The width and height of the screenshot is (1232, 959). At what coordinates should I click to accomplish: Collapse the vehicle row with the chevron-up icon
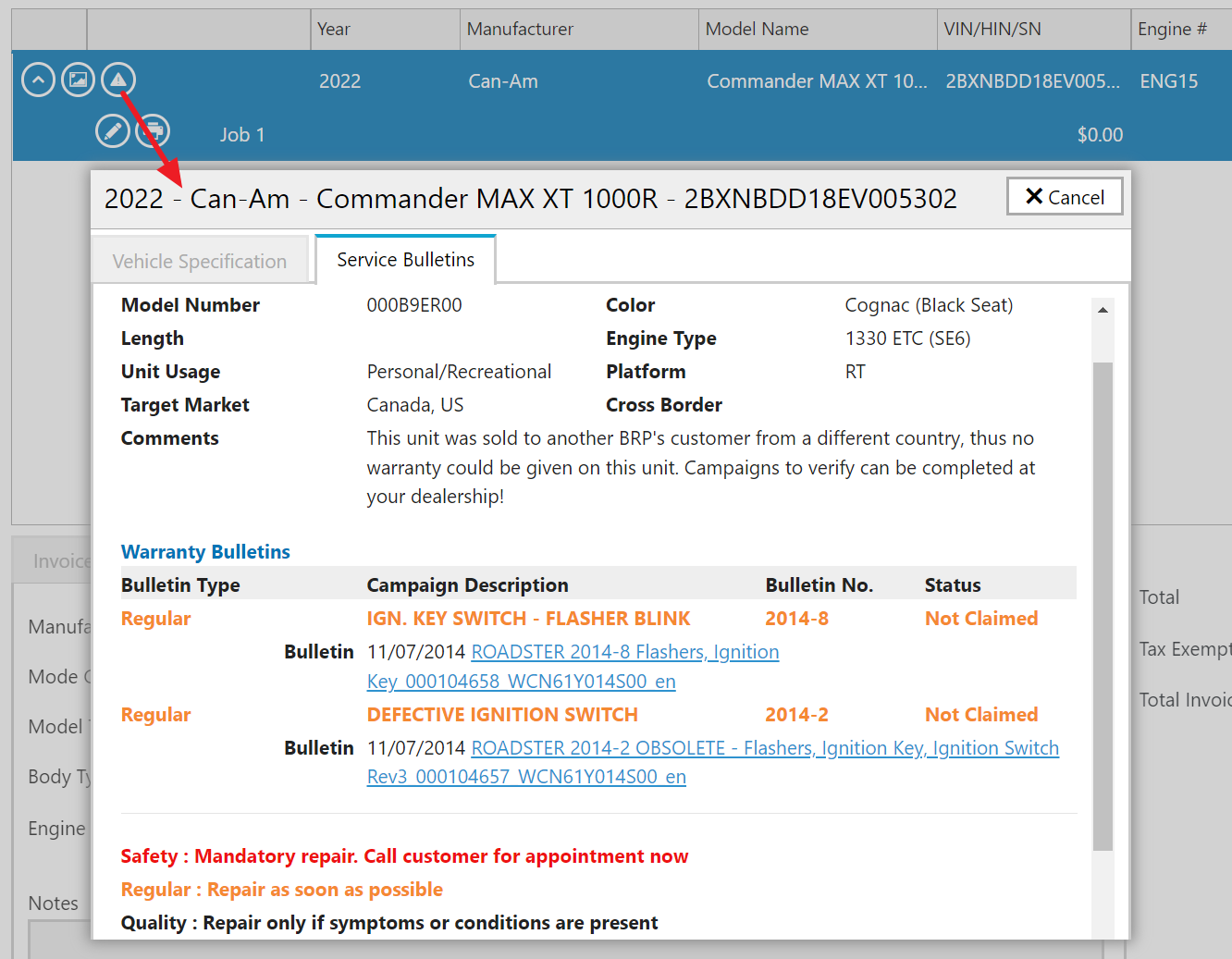tap(38, 80)
